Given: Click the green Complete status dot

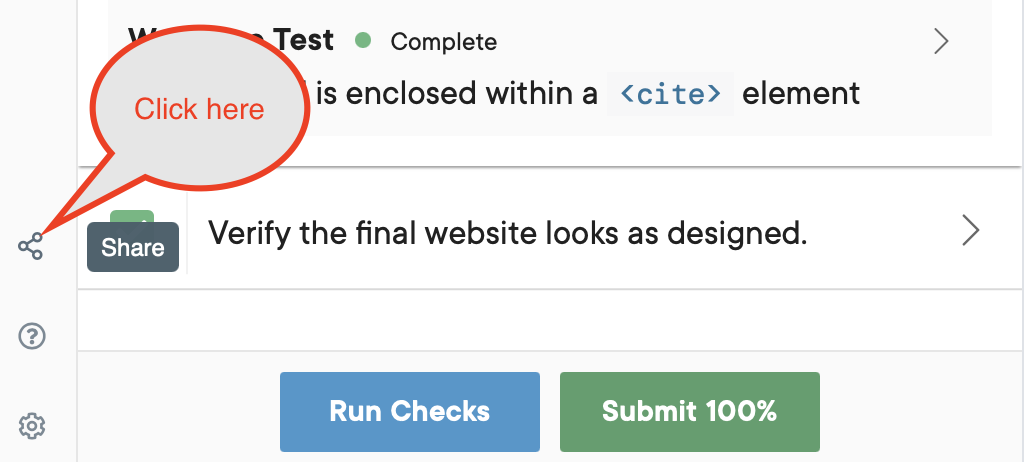Looking at the screenshot, I should (x=363, y=41).
